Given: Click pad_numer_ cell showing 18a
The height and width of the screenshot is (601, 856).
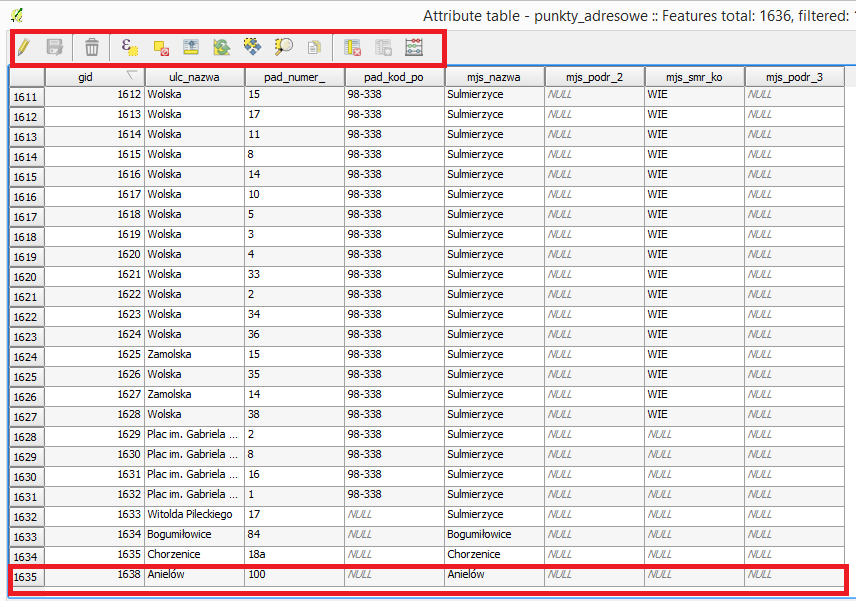Looking at the screenshot, I should pos(295,554).
